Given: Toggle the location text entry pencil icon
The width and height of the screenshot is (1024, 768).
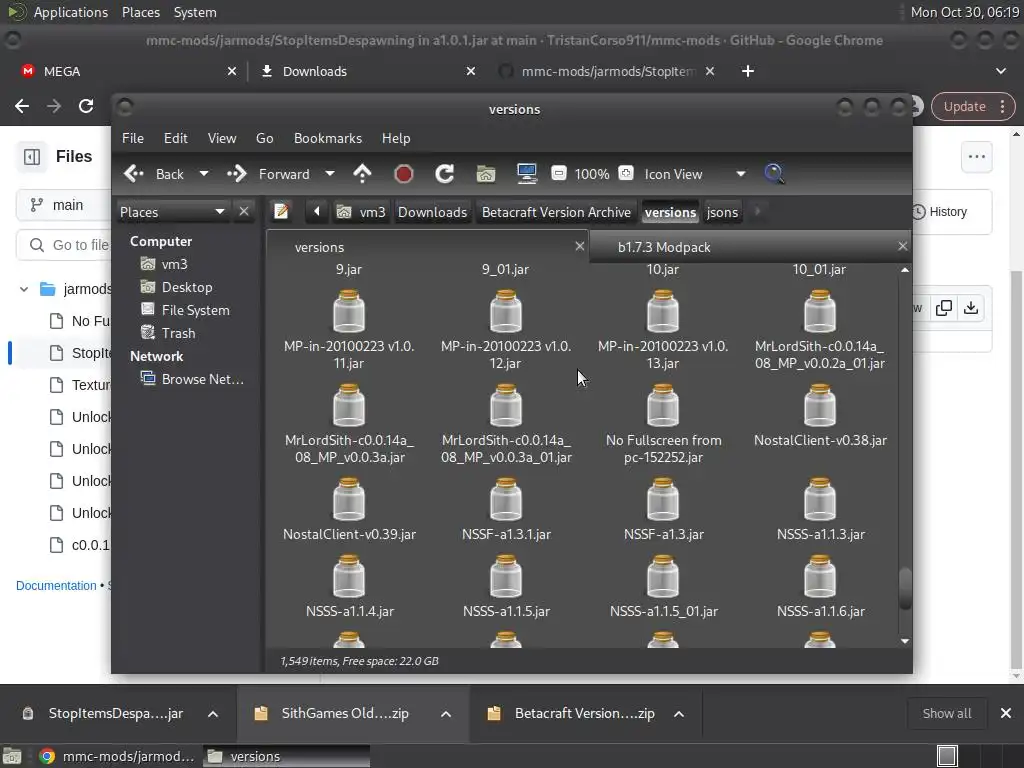Looking at the screenshot, I should click(x=281, y=212).
